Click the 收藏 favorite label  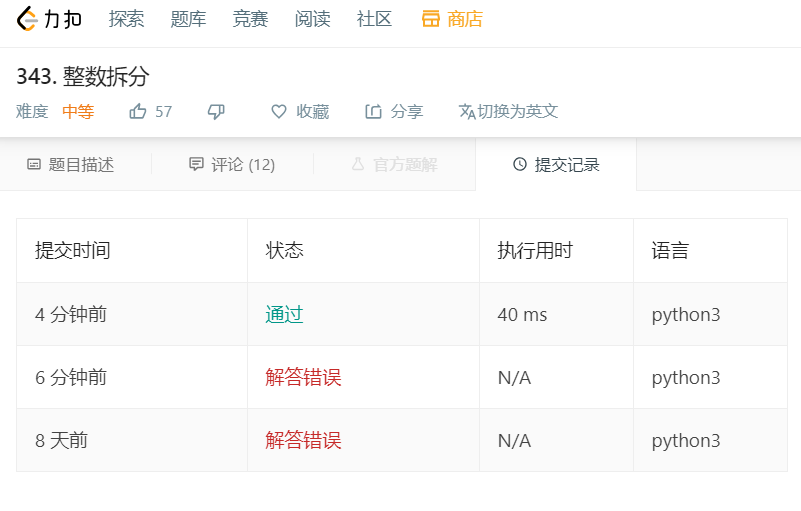point(313,111)
